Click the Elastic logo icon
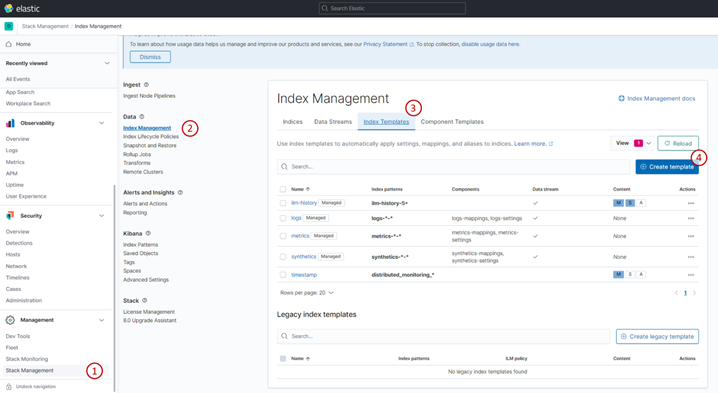Image resolution: width=718 pixels, height=393 pixels. click(8, 8)
